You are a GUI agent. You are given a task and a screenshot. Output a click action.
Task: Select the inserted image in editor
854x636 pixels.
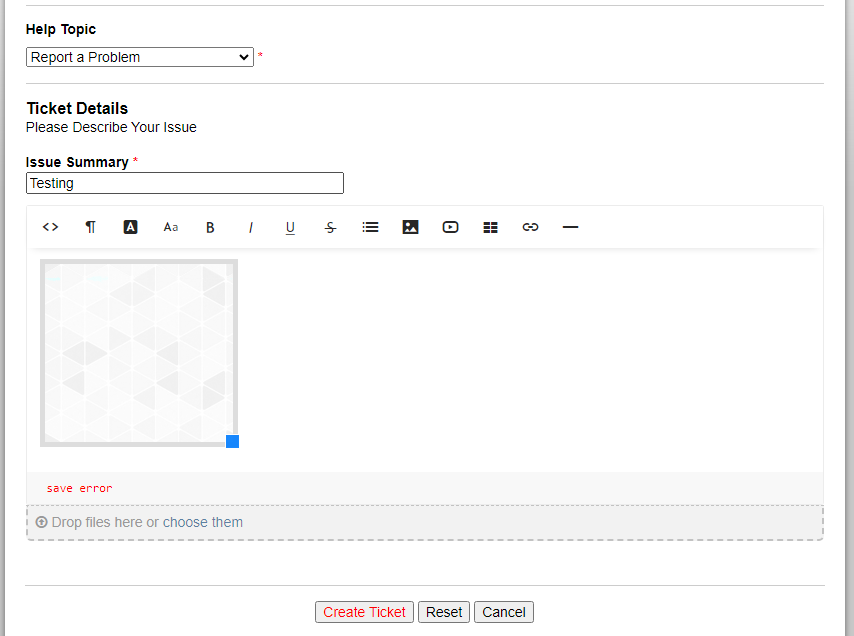pyautogui.click(x=139, y=353)
